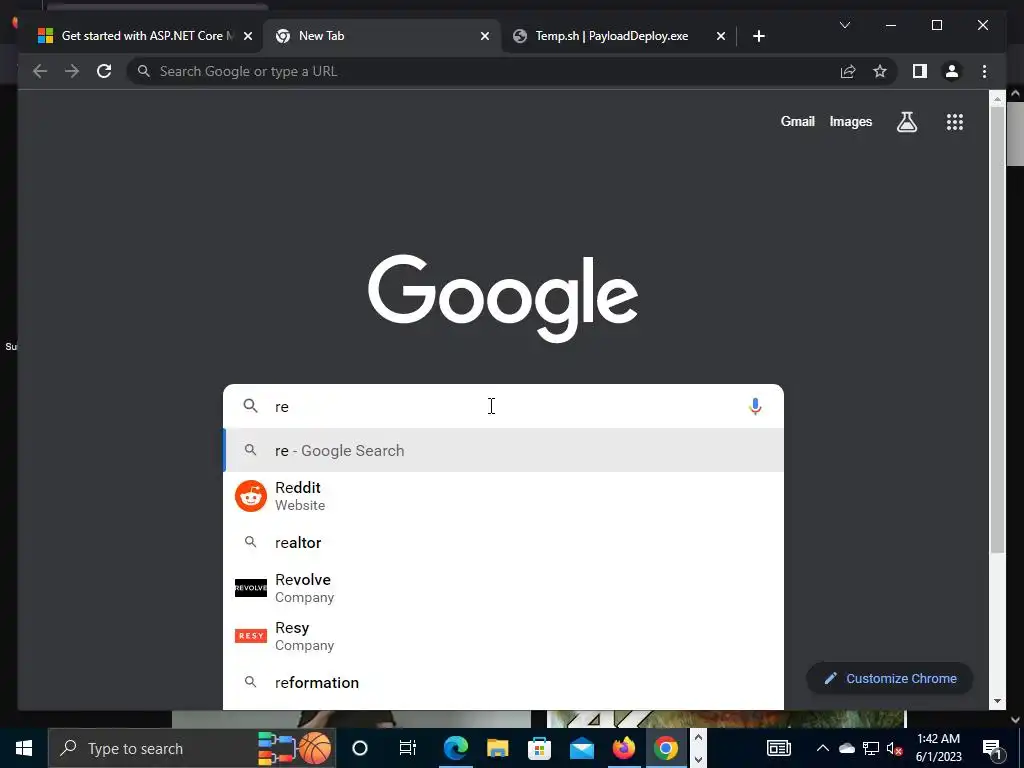Open Google Images link

click(850, 121)
